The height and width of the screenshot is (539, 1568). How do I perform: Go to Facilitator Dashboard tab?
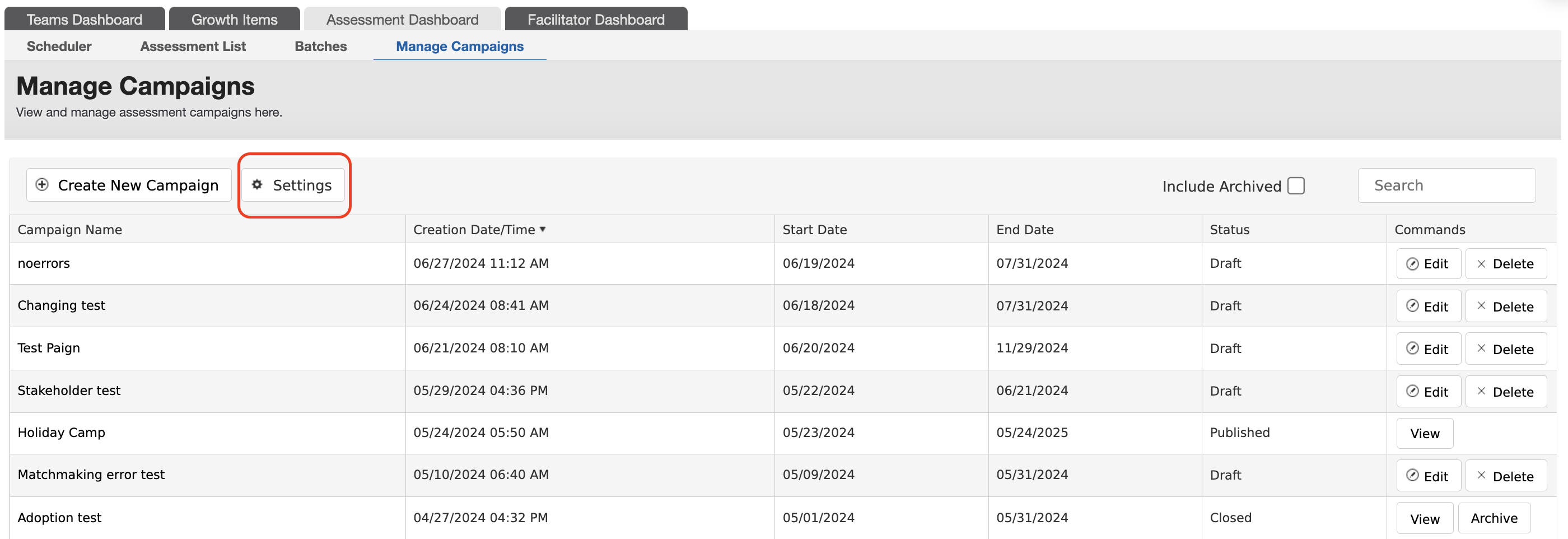pyautogui.click(x=596, y=19)
